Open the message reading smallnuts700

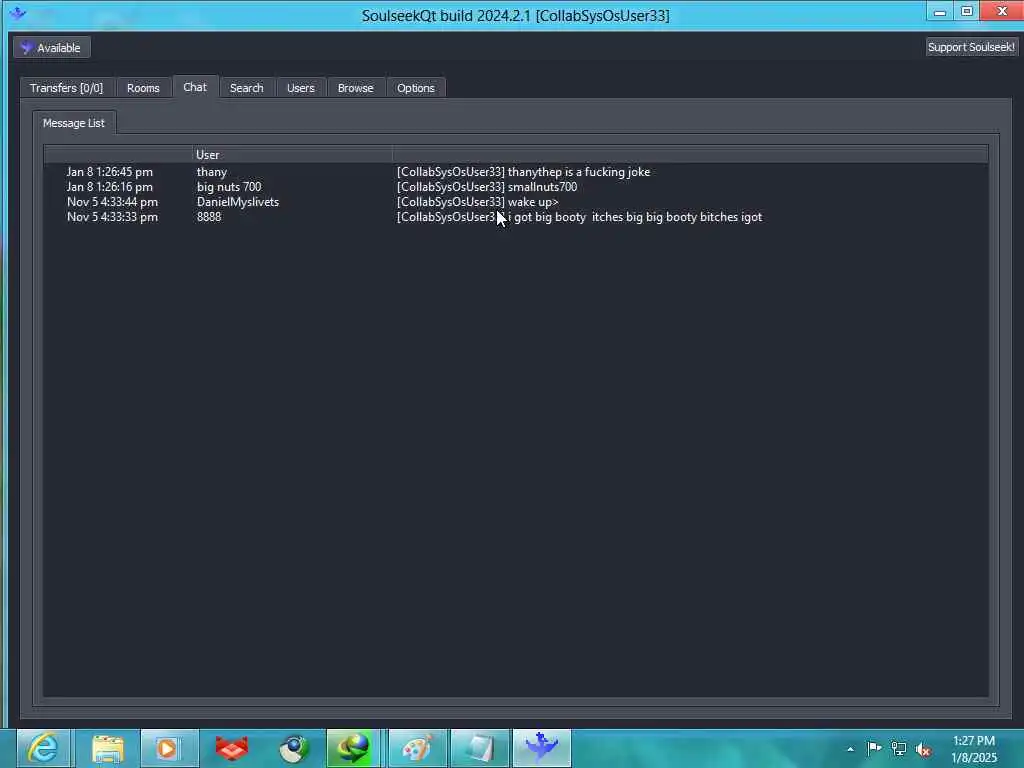pyautogui.click(x=487, y=187)
